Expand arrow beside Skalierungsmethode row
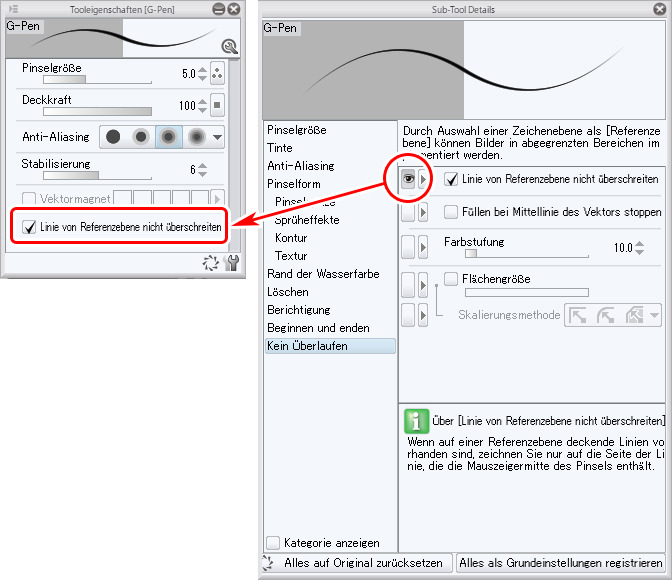 (423, 315)
